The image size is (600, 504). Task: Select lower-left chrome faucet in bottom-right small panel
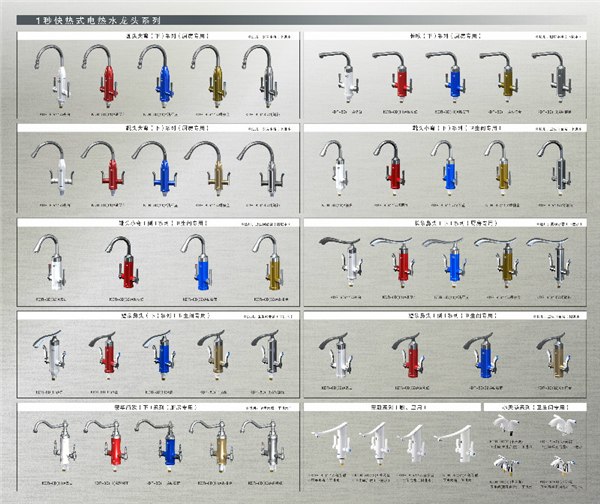(x=505, y=465)
